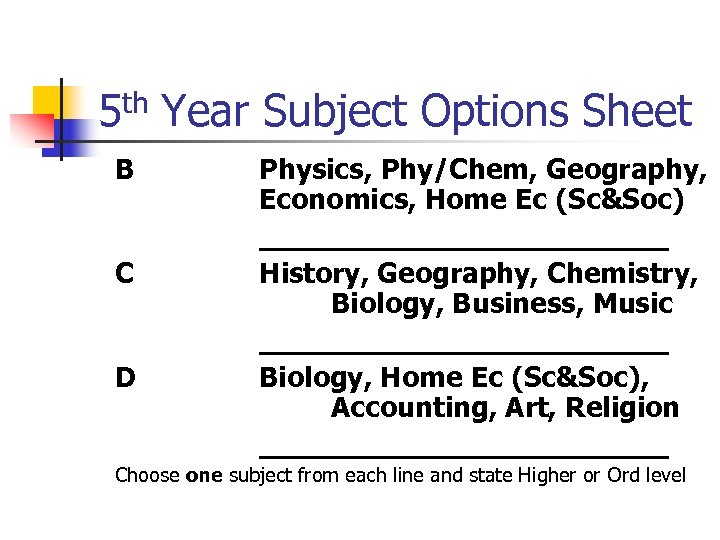Click the blank answer line under option B

463,244
